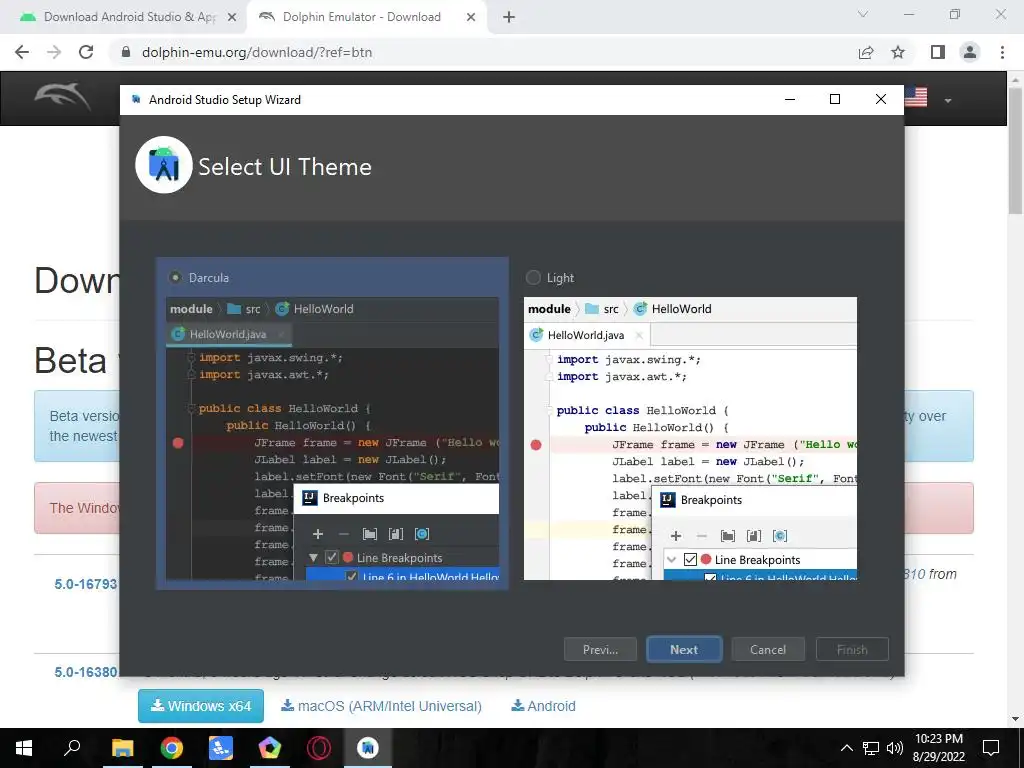The image size is (1024, 768).
Task: Open File Explorer from taskbar
Action: [122, 748]
